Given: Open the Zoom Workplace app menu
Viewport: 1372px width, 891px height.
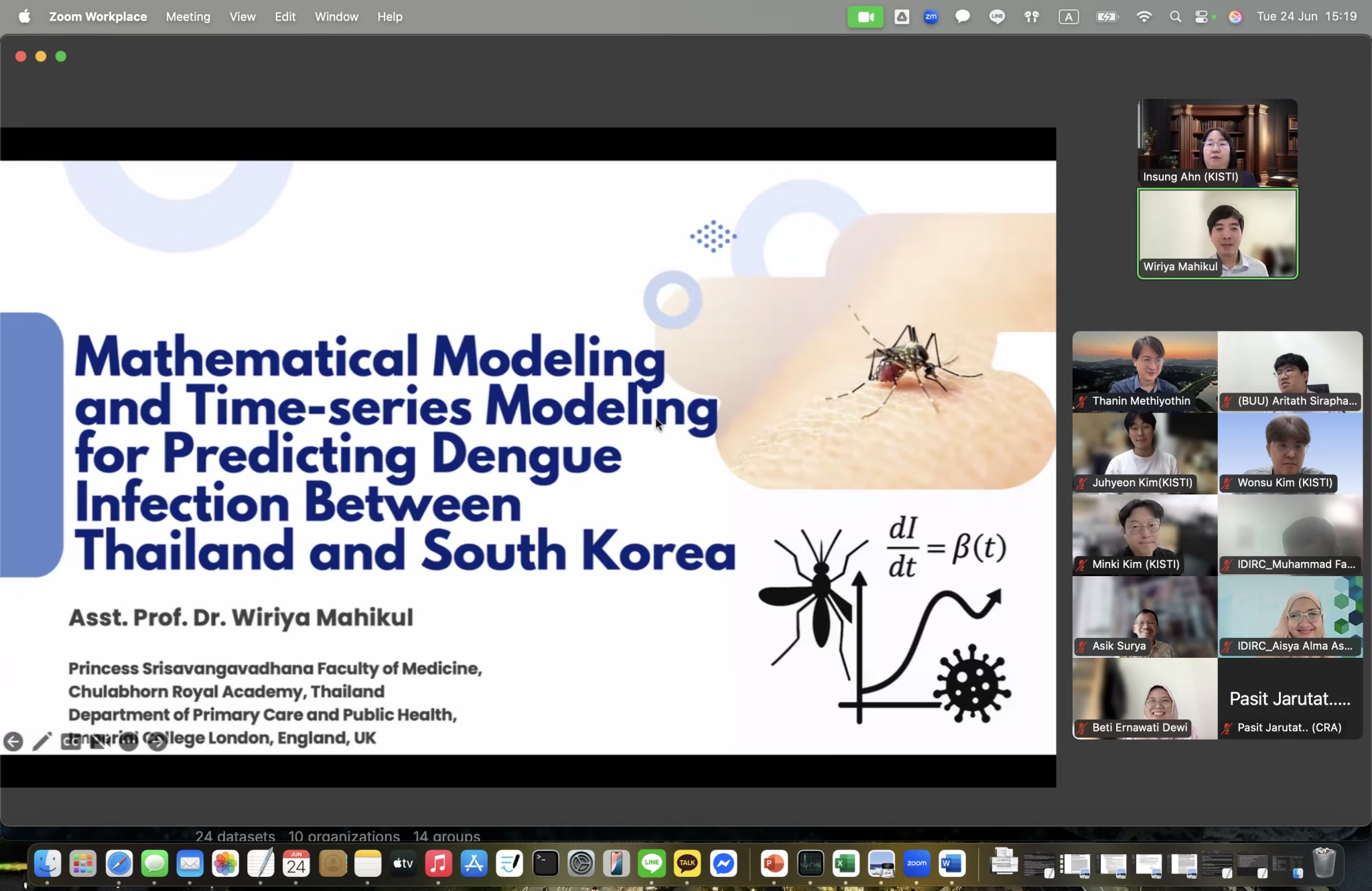Looking at the screenshot, I should [x=98, y=17].
